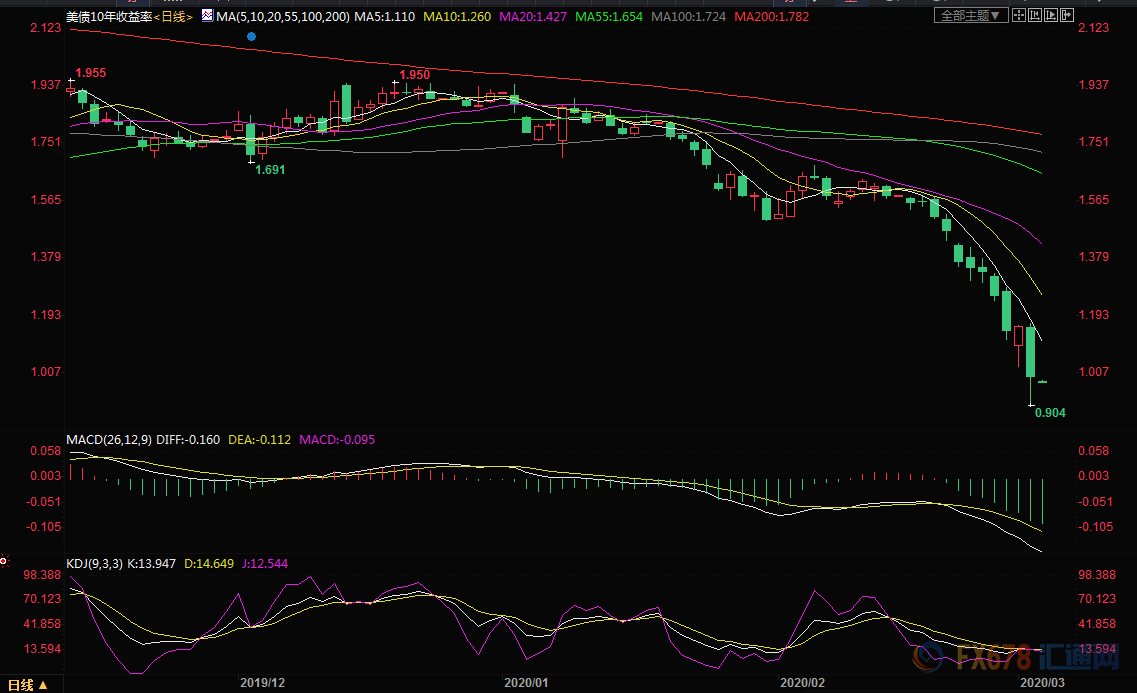Click the icon with right-pointing arrow
Screen dimensions: 1137x693
[x=1067, y=15]
